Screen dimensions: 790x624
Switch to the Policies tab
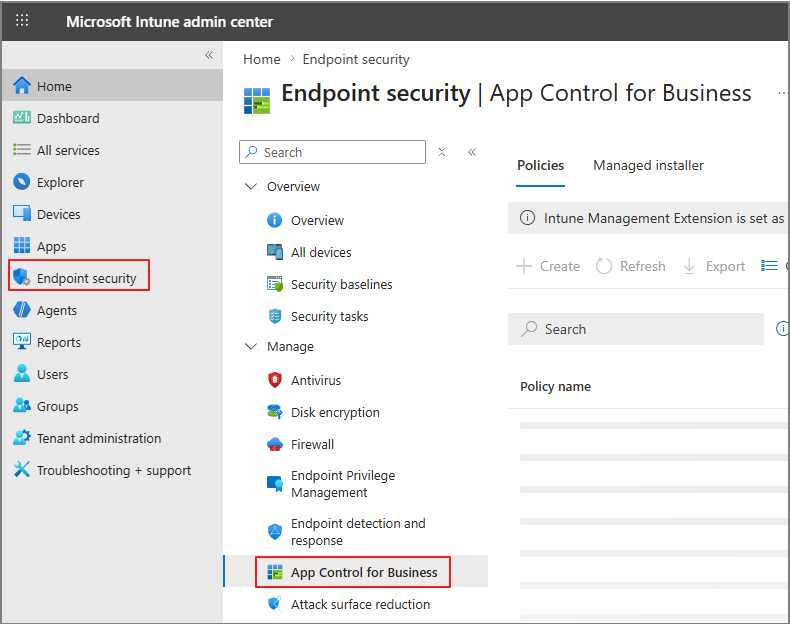pyautogui.click(x=541, y=166)
